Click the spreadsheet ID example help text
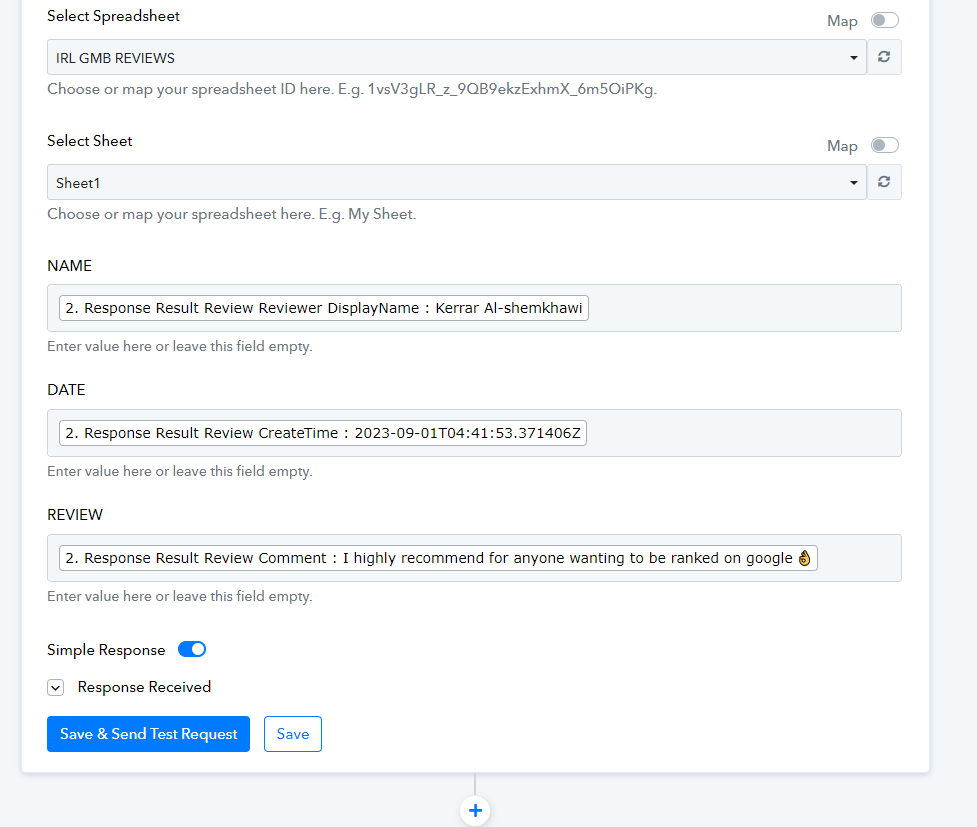Screen dimensions: 977x827 [x=352, y=89]
